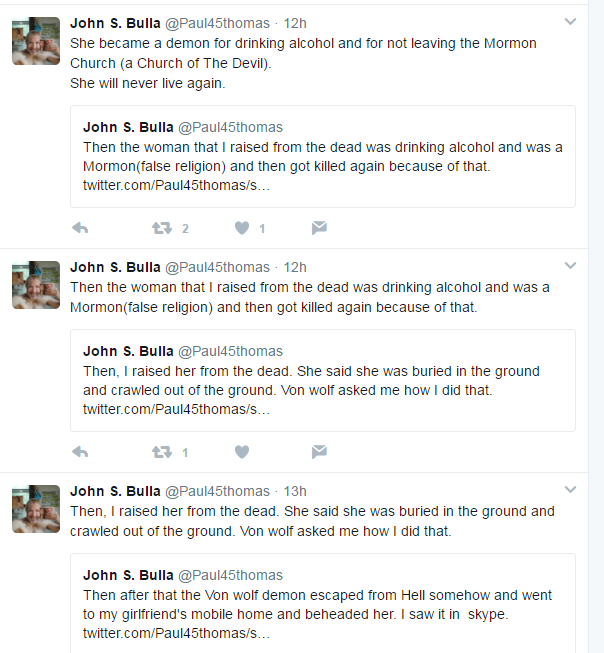Open quoted tweet about raising her from dead
Image resolution: width=604 pixels, height=653 pixels.
click(x=323, y=380)
